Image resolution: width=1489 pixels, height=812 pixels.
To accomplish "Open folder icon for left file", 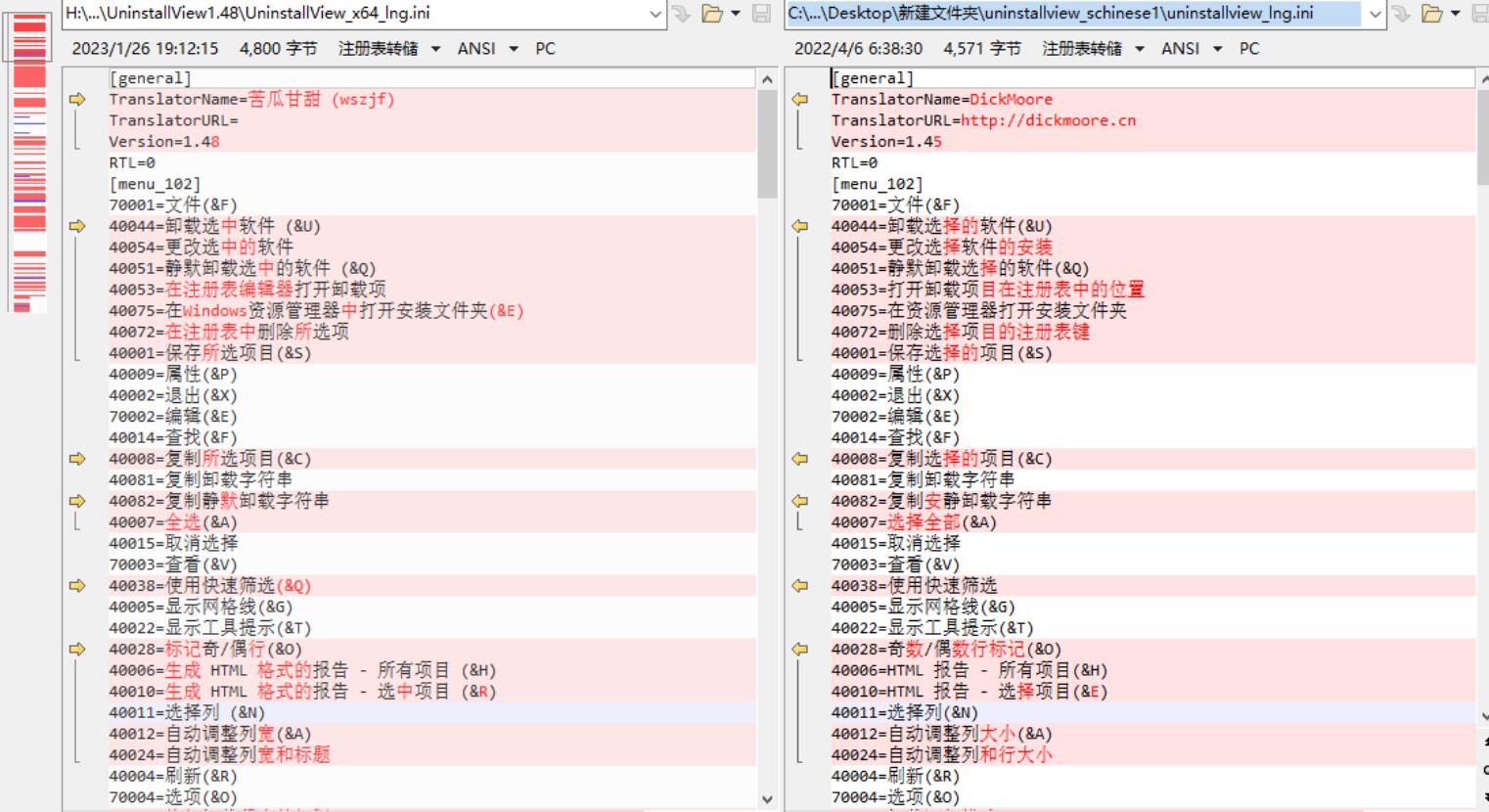I will [x=712, y=14].
